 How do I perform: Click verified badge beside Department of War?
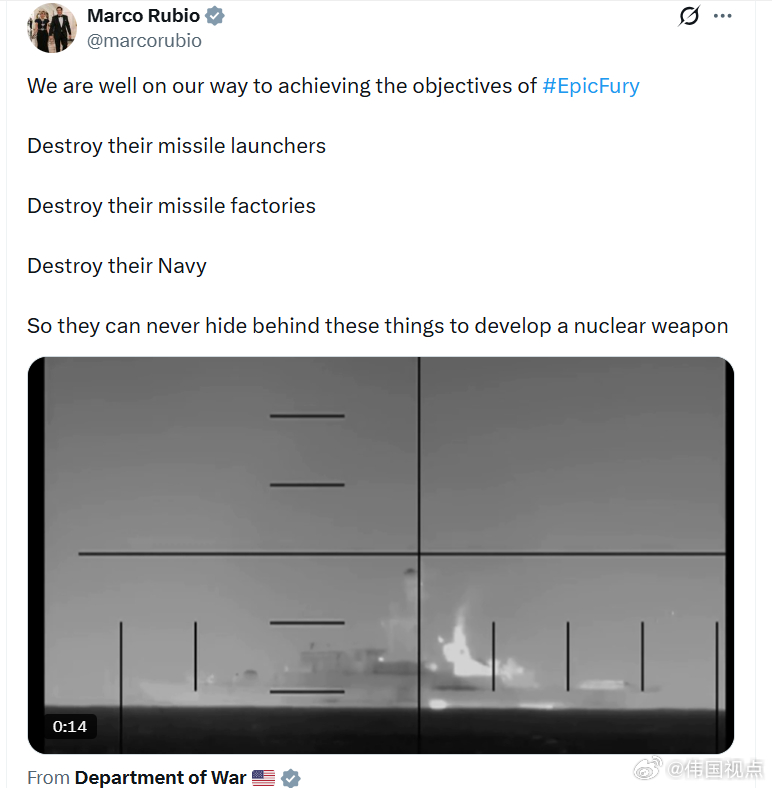click(291, 777)
